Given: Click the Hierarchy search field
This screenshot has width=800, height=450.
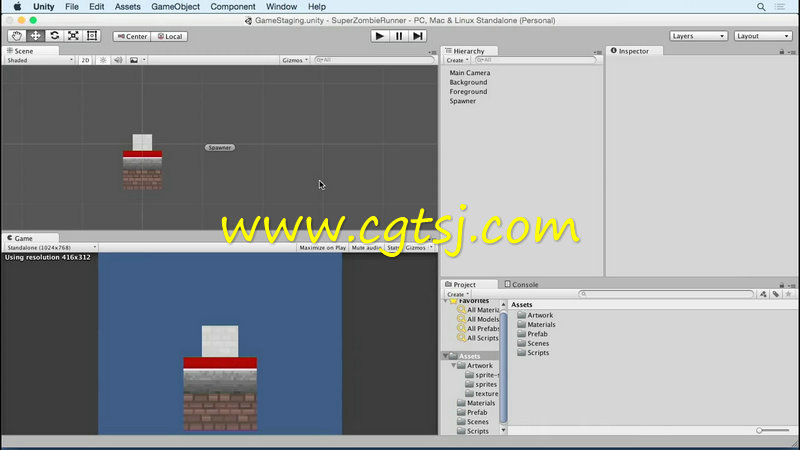Looking at the screenshot, I should (535, 60).
